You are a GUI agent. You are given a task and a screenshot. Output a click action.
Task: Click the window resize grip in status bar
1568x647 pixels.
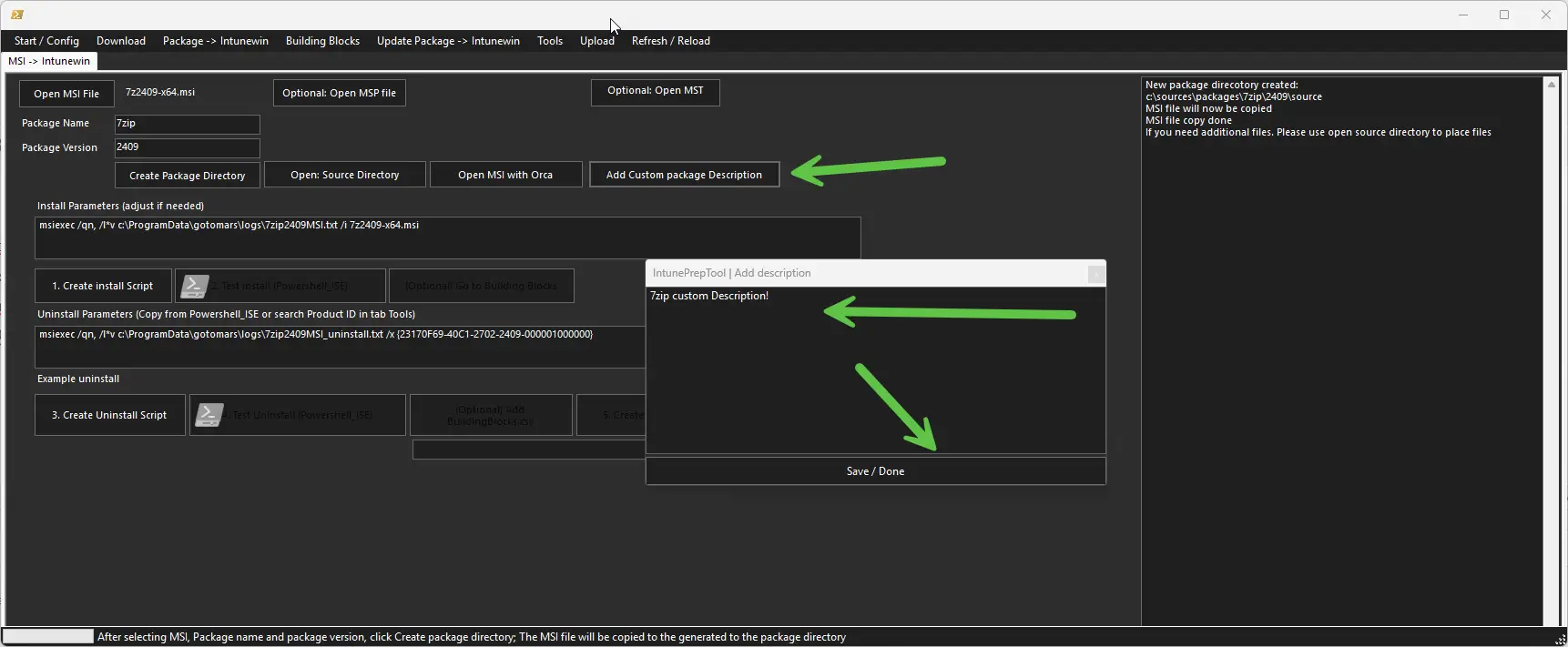coord(1560,640)
